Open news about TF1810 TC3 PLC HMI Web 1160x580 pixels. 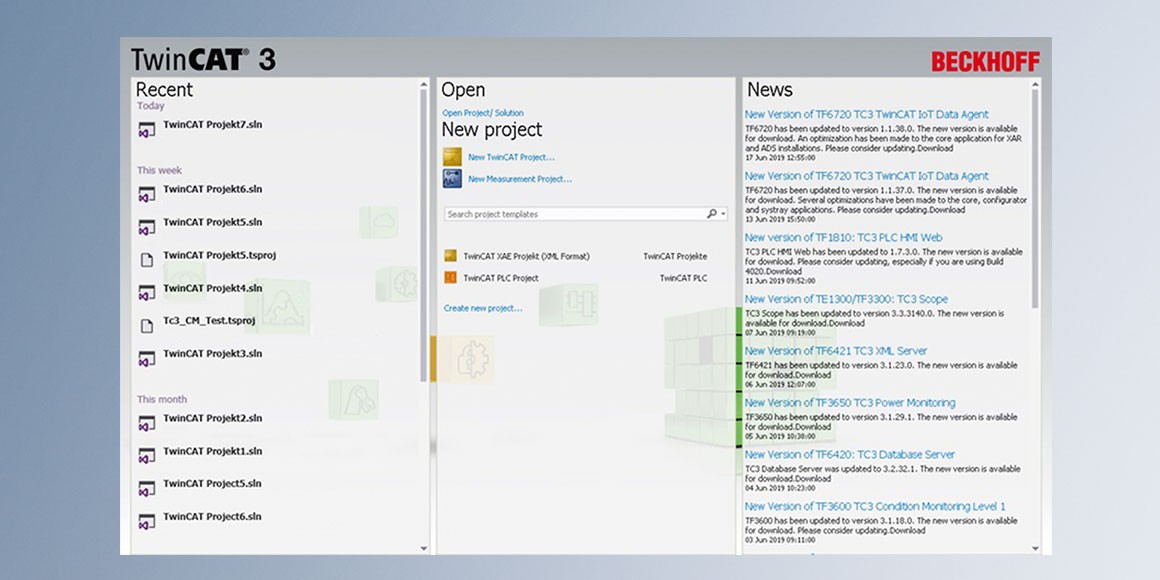tap(843, 238)
